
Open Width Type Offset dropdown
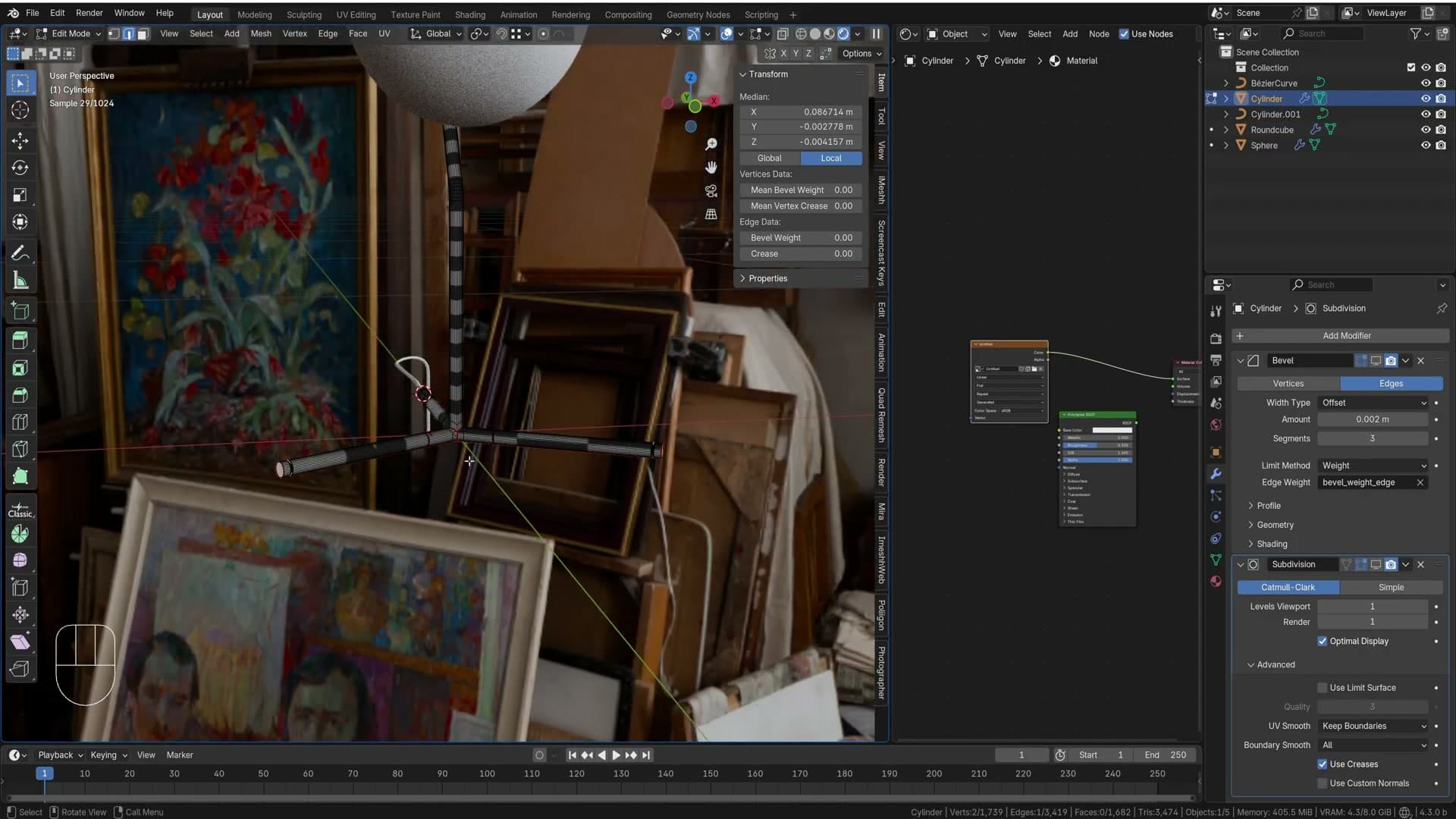1373,403
